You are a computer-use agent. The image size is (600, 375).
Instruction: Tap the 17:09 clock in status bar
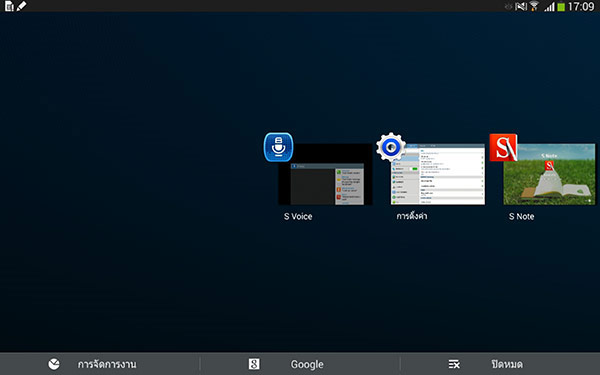[581, 7]
